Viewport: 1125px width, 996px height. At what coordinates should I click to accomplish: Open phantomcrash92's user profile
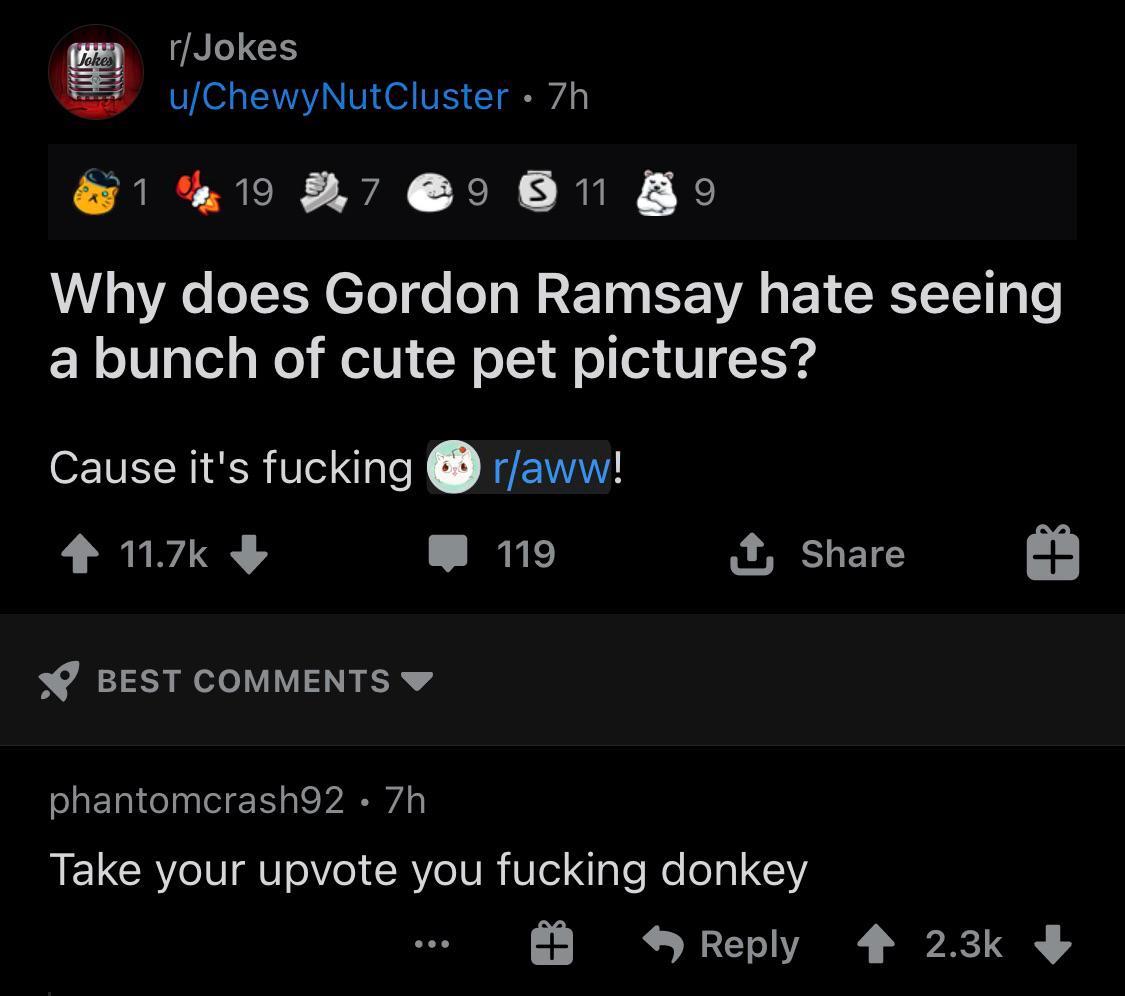(x=196, y=800)
